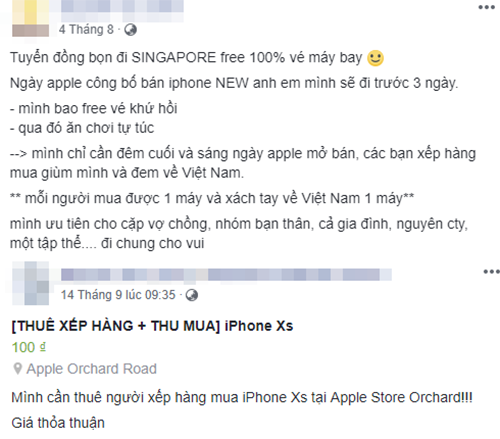The image size is (500, 439).
Task: Open the first post author's profile picture
Action: coord(31,18)
